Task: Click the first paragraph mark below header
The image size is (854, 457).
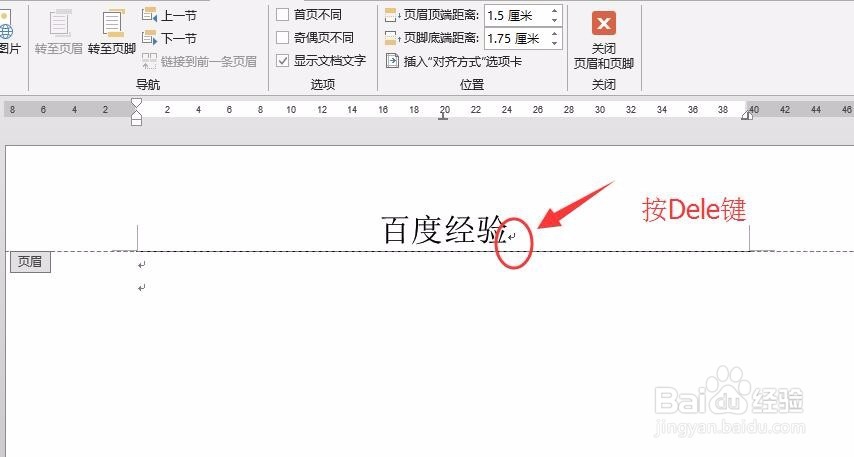Action: click(142, 265)
